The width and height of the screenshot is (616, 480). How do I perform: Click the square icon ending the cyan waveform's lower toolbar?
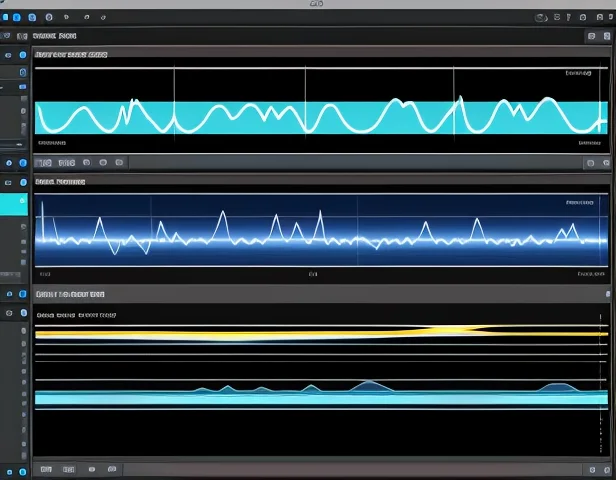coord(119,162)
